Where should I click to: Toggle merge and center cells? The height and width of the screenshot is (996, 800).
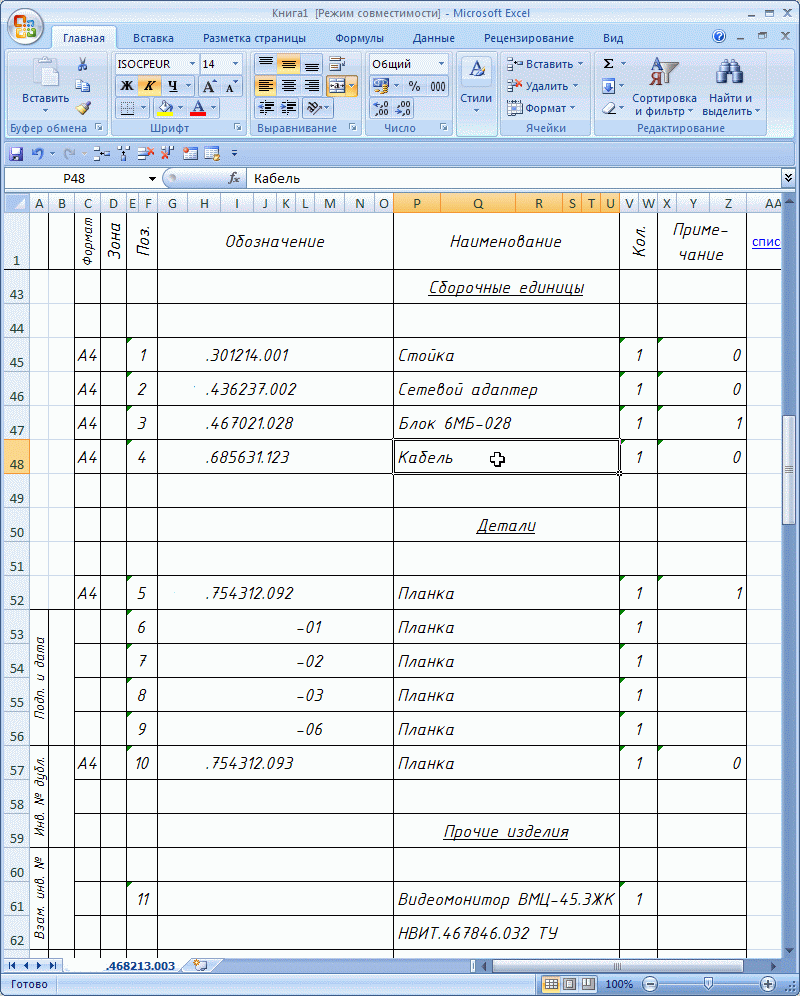tap(337, 86)
